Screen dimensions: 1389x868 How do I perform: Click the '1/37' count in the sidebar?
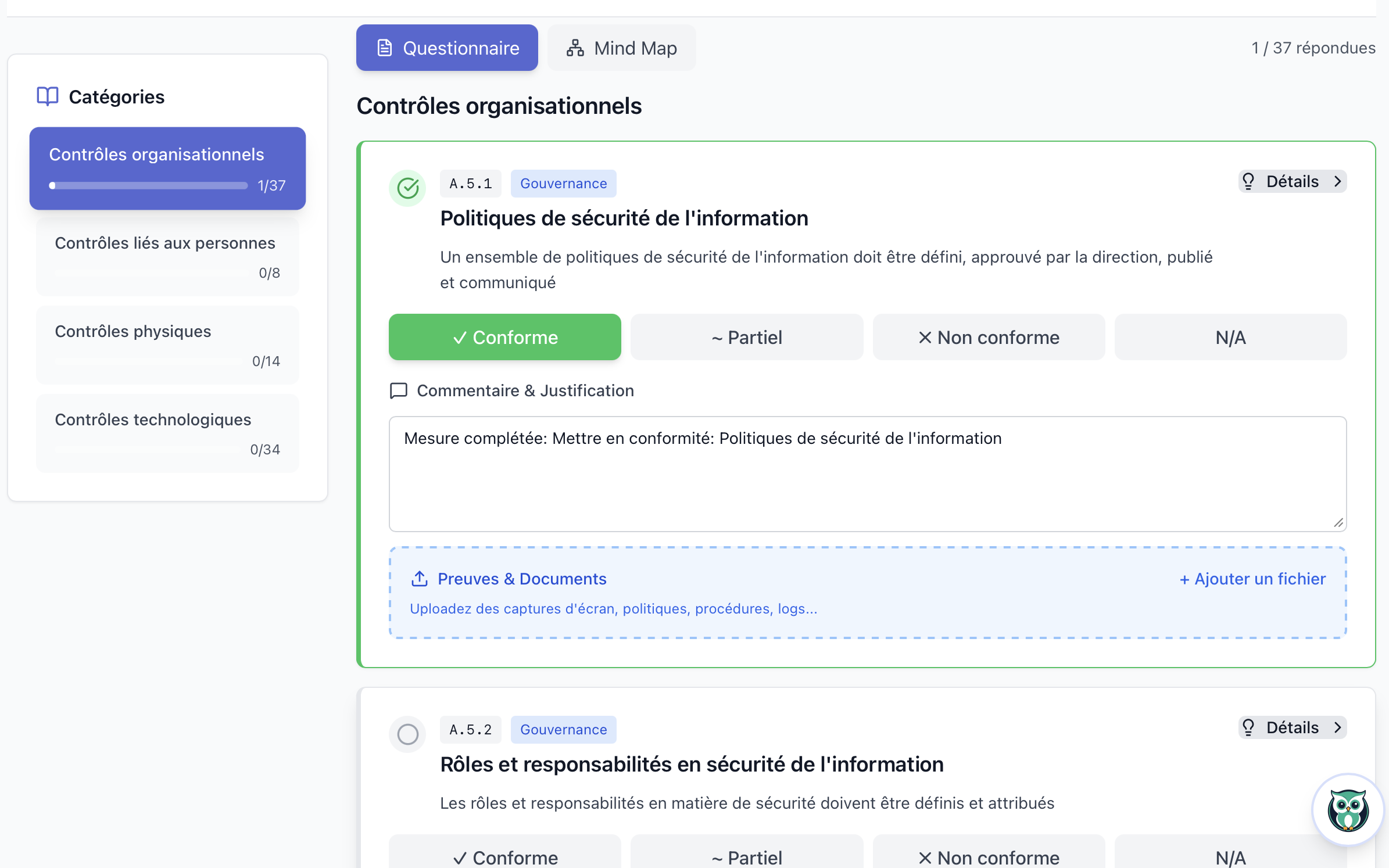271,185
